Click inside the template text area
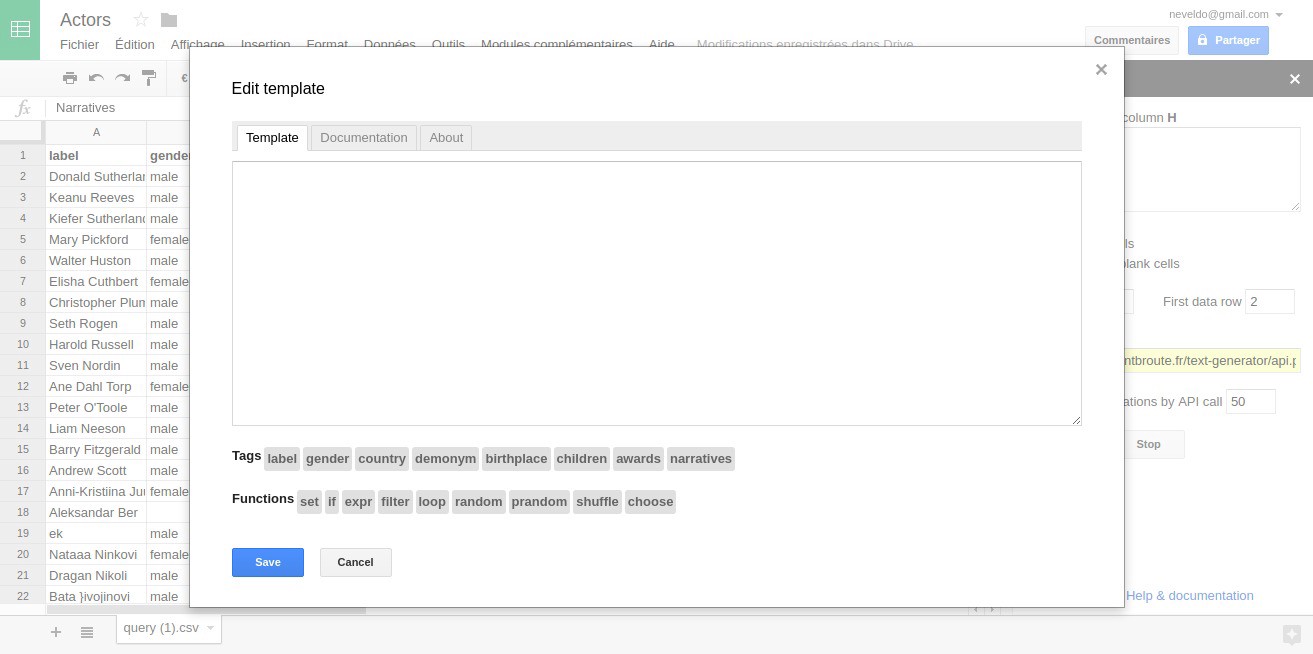 point(657,293)
